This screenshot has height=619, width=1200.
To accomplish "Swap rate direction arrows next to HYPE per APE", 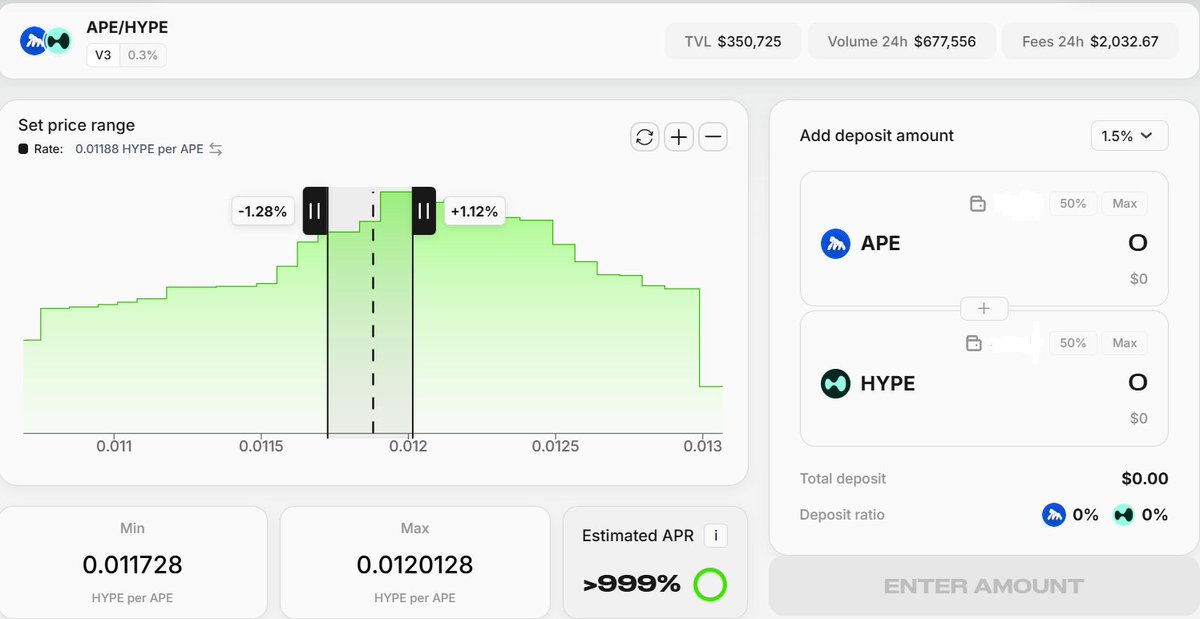I will [x=215, y=149].
